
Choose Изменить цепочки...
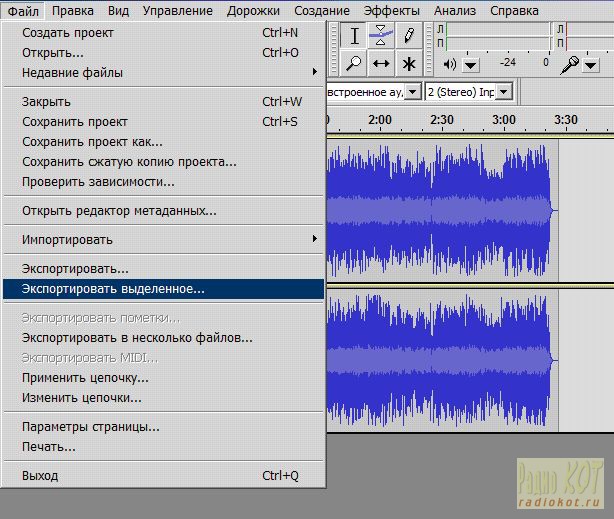click(164, 398)
